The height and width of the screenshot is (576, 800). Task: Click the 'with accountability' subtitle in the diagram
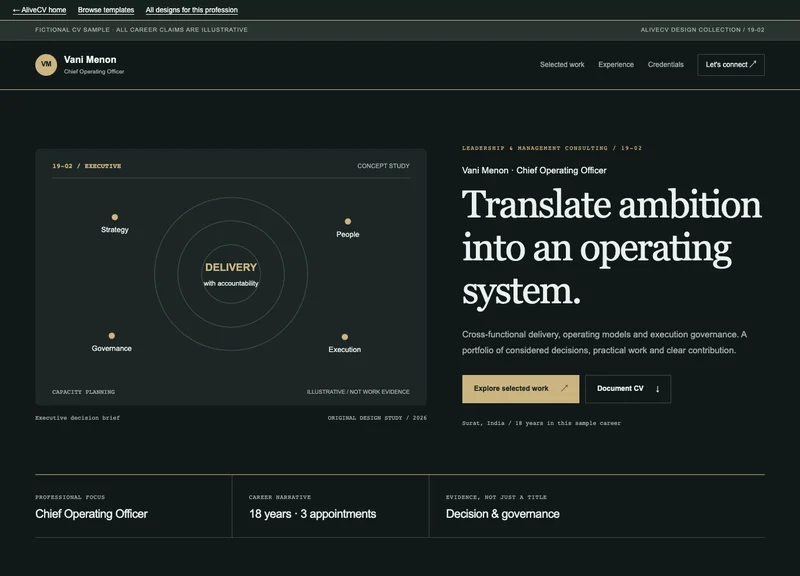231,284
